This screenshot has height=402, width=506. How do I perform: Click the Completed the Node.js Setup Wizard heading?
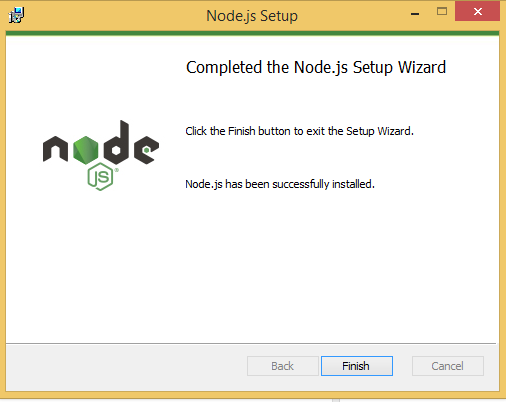(x=316, y=67)
